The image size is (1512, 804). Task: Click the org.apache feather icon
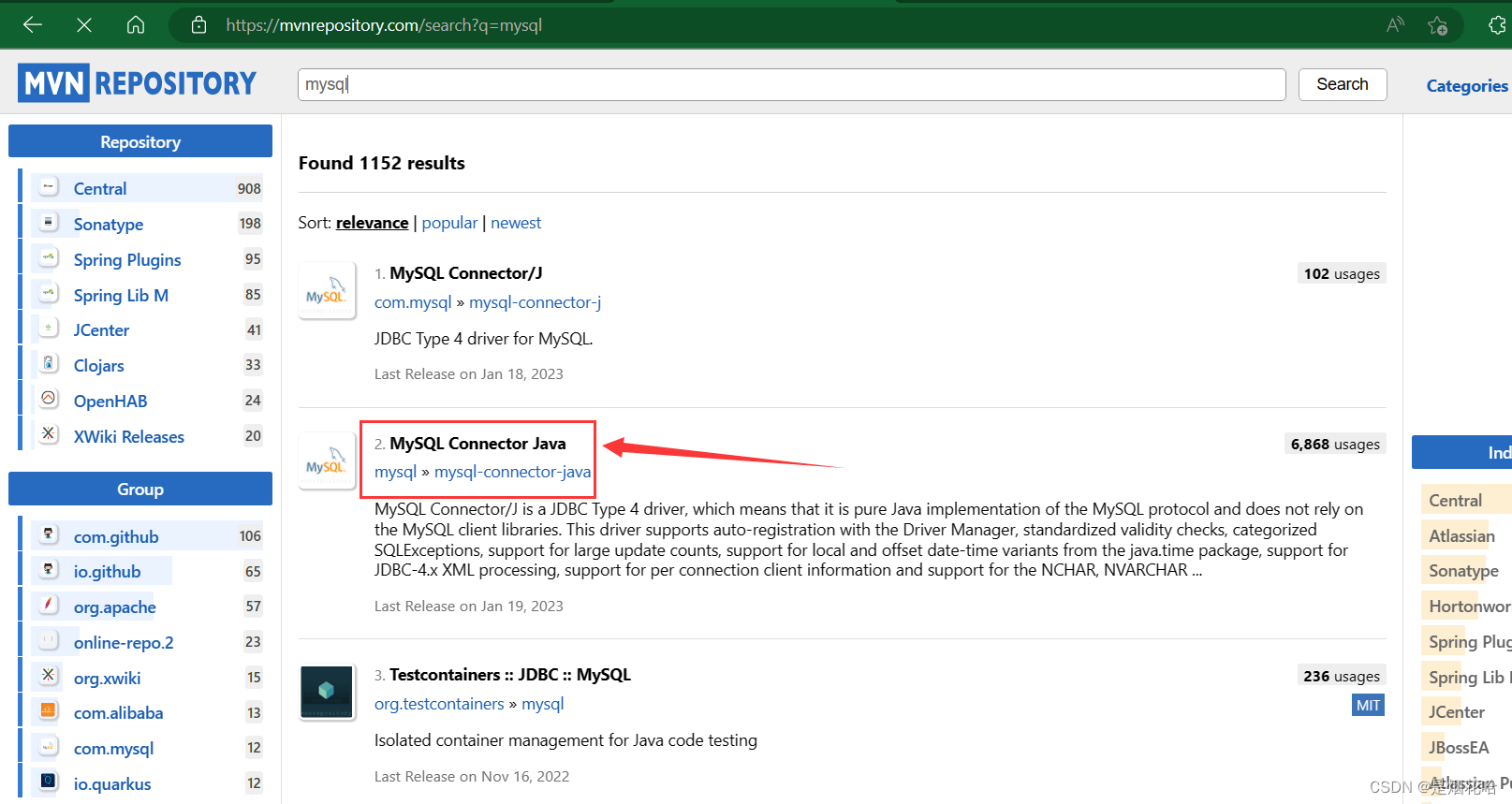point(49,606)
